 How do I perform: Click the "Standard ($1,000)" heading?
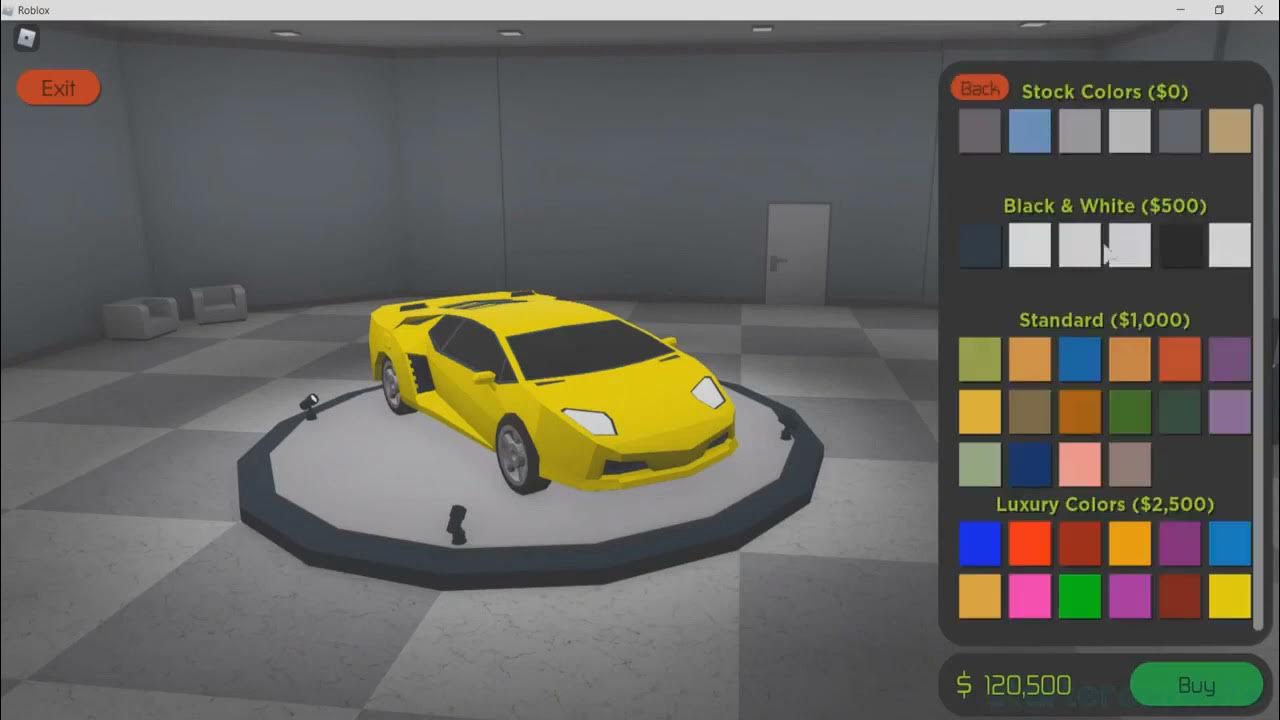tap(1104, 320)
